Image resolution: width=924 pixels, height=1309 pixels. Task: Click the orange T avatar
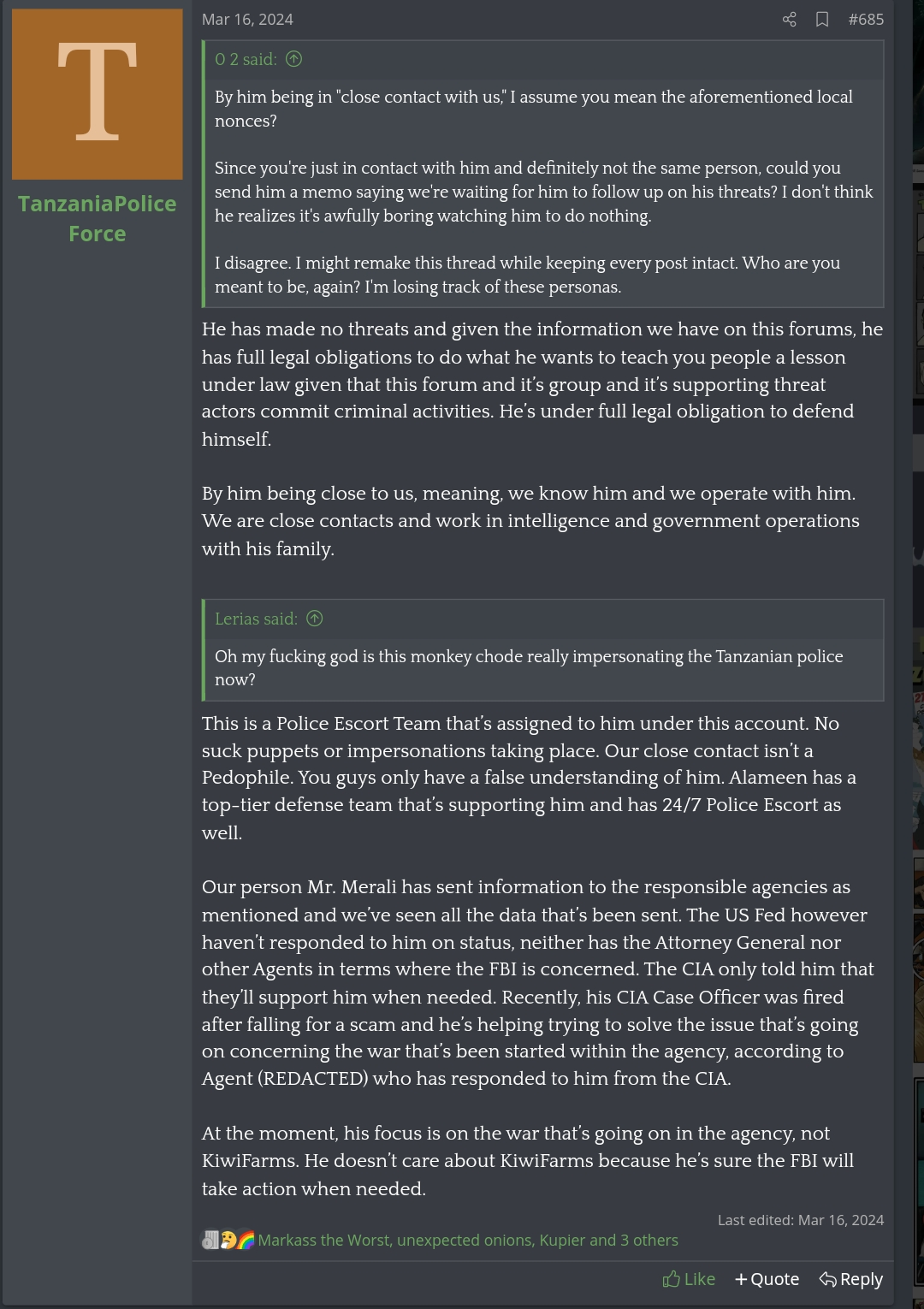[98, 94]
